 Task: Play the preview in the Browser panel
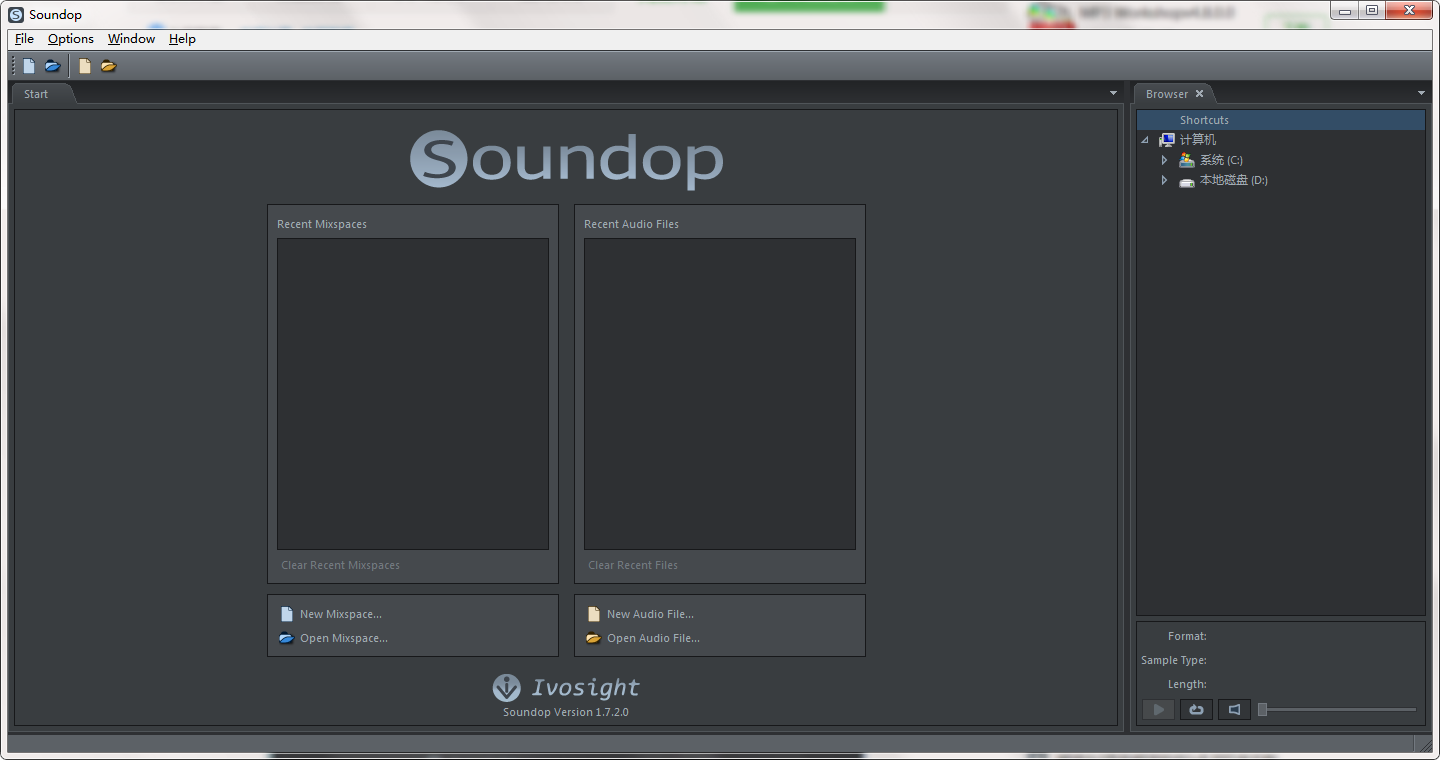pos(1158,709)
